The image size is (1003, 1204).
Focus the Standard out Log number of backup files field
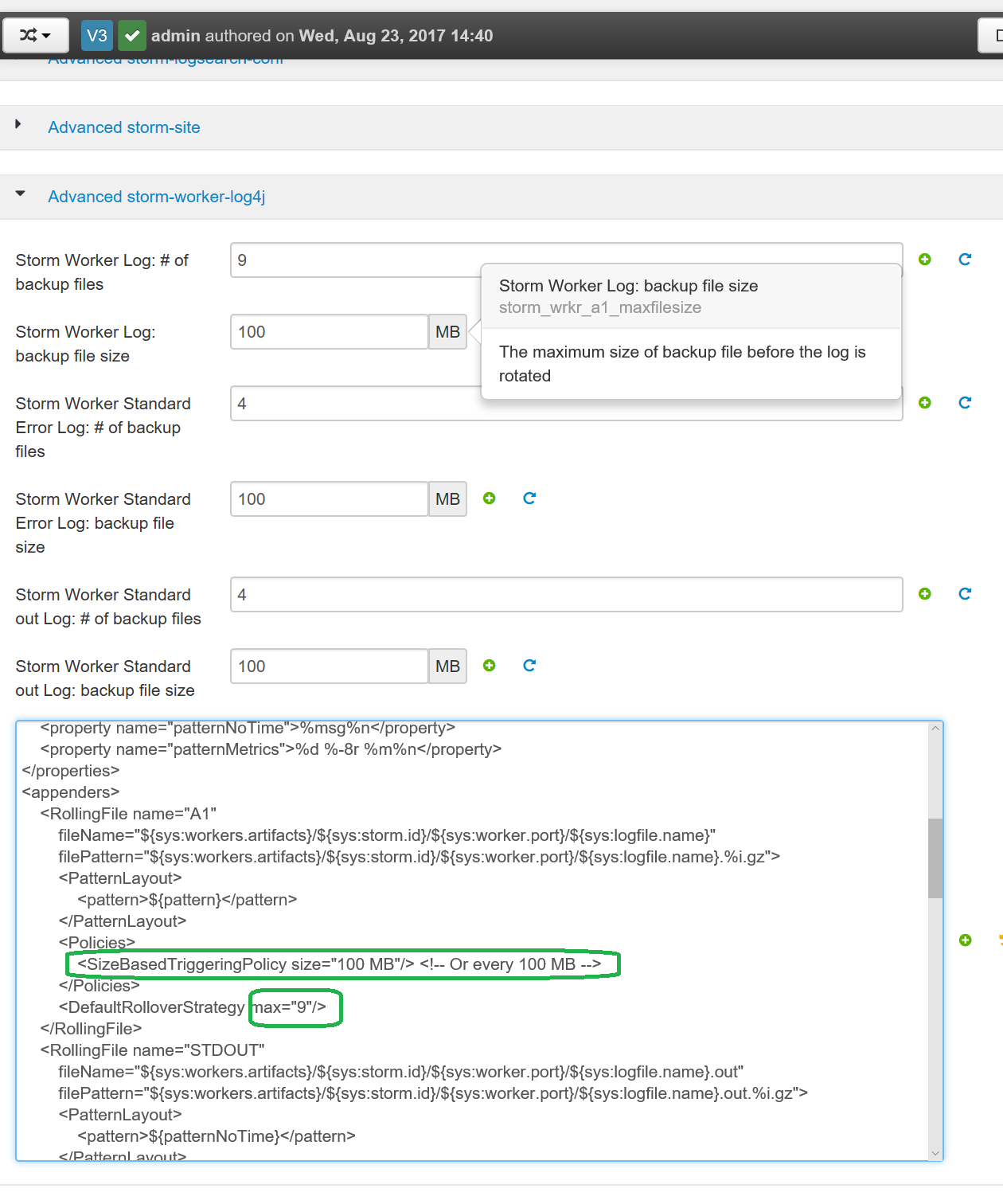(566, 595)
